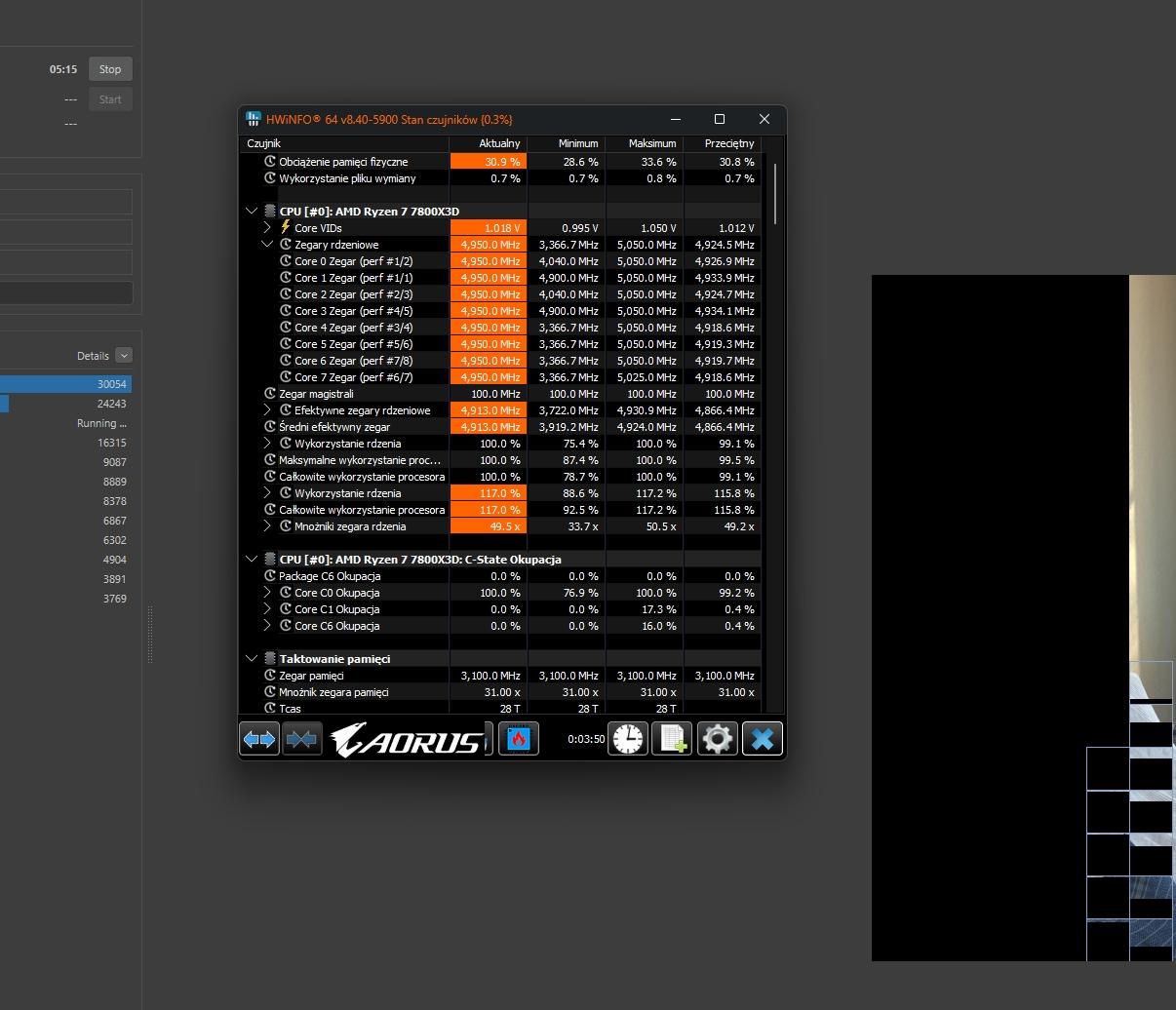1176x1010 pixels.
Task: Click the Maksimum column header
Action: pyautogui.click(x=644, y=143)
